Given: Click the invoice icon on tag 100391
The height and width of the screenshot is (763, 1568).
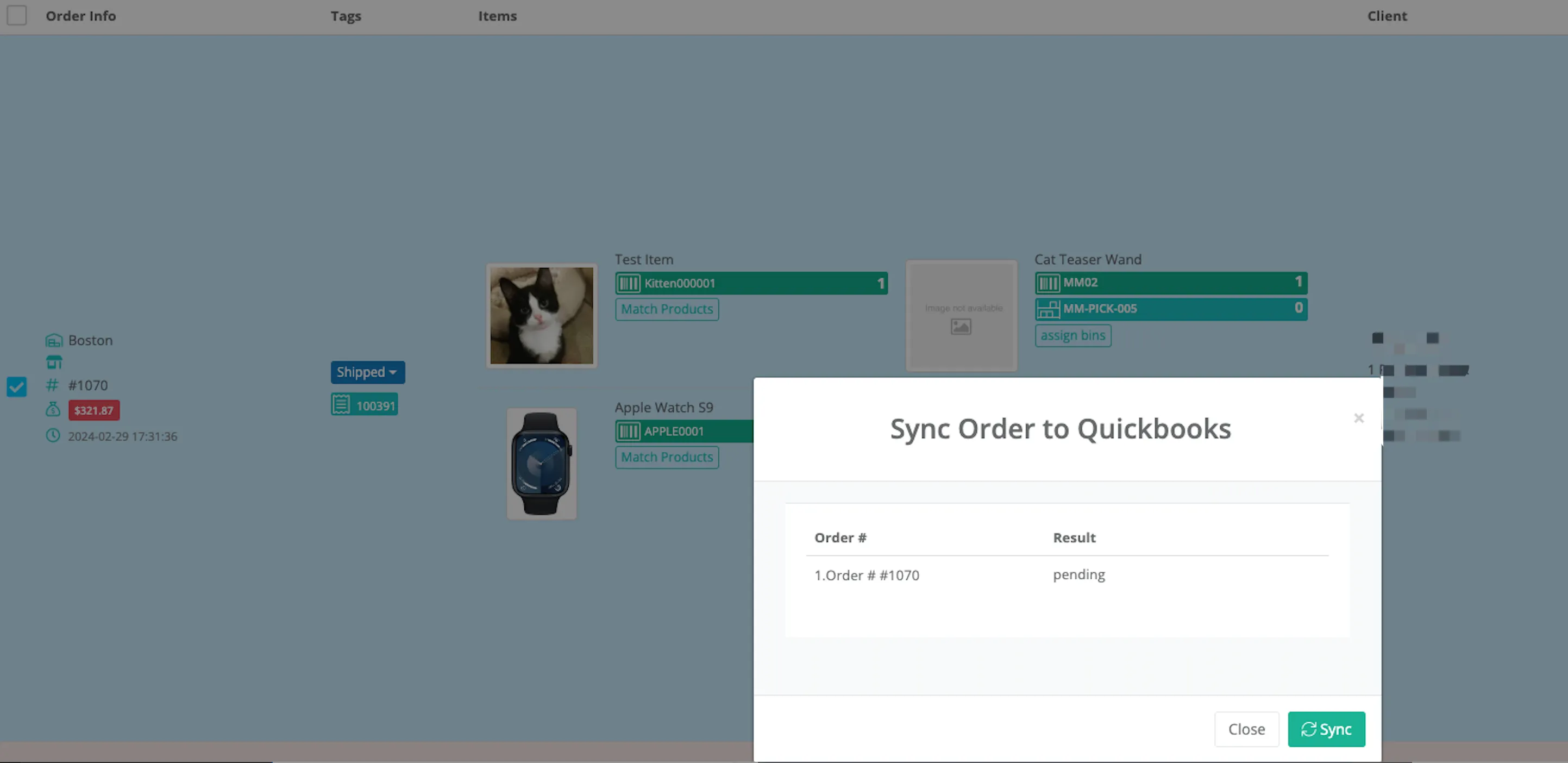Looking at the screenshot, I should coord(342,405).
